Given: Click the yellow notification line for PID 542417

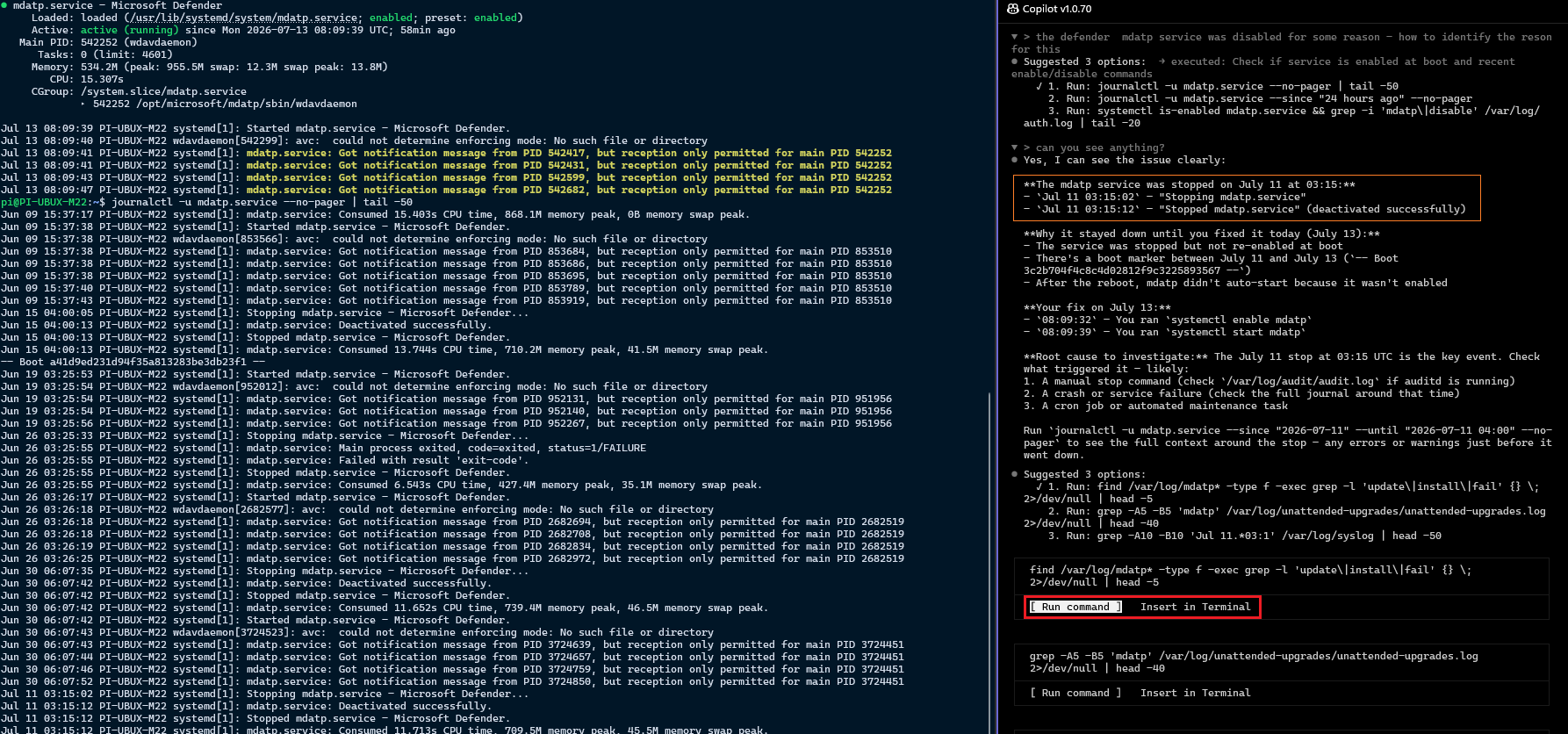Looking at the screenshot, I should pos(446,153).
